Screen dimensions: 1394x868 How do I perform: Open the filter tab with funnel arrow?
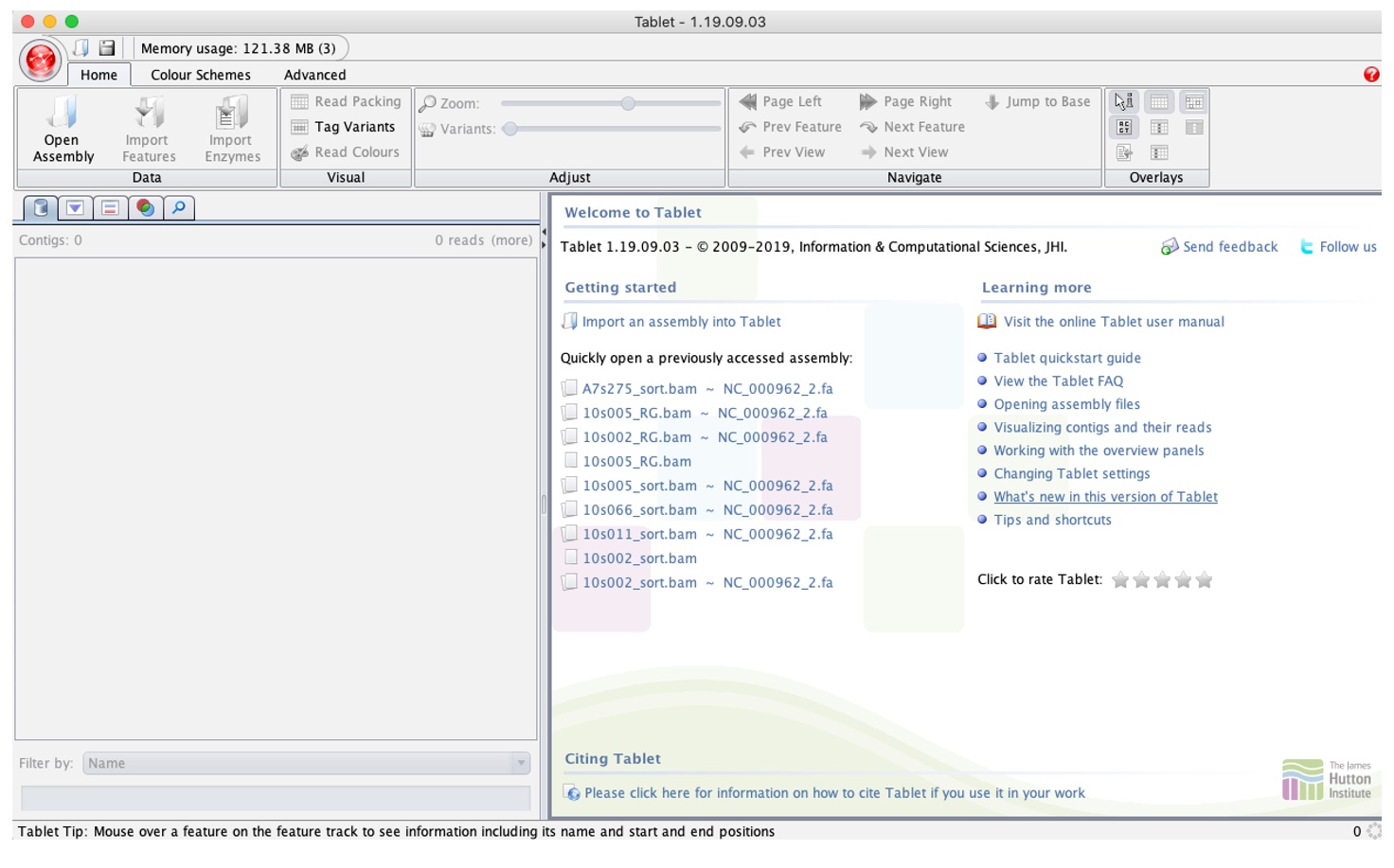75,208
